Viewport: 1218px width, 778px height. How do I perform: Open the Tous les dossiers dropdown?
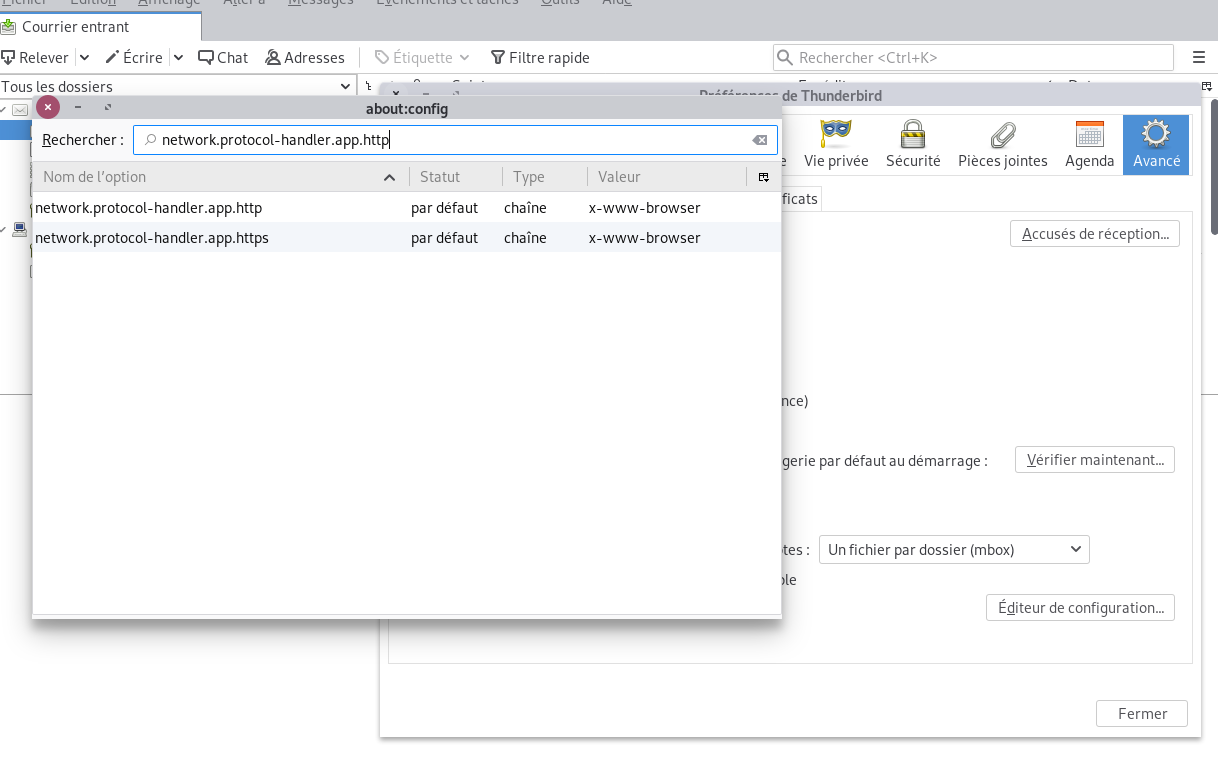point(178,87)
